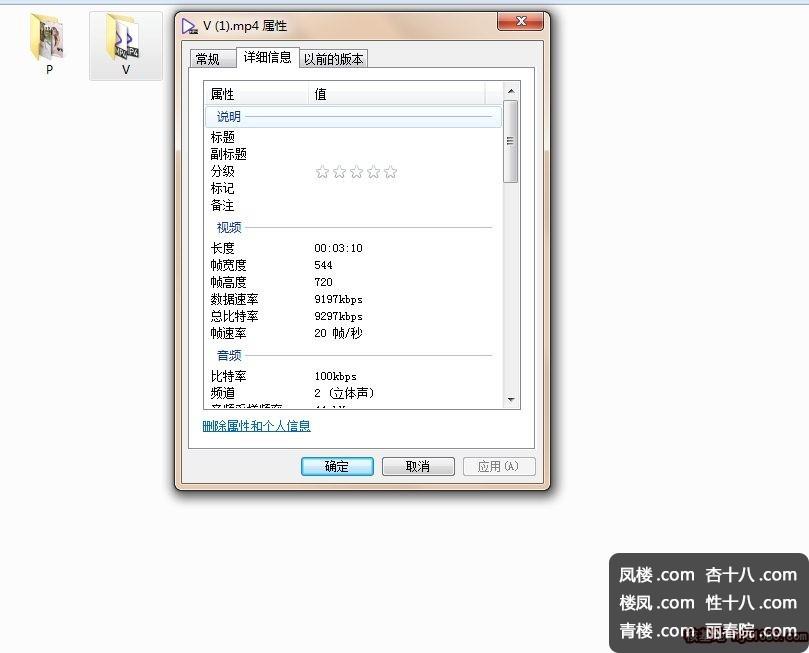
Task: Select the 详细信息 tab
Action: 267,57
